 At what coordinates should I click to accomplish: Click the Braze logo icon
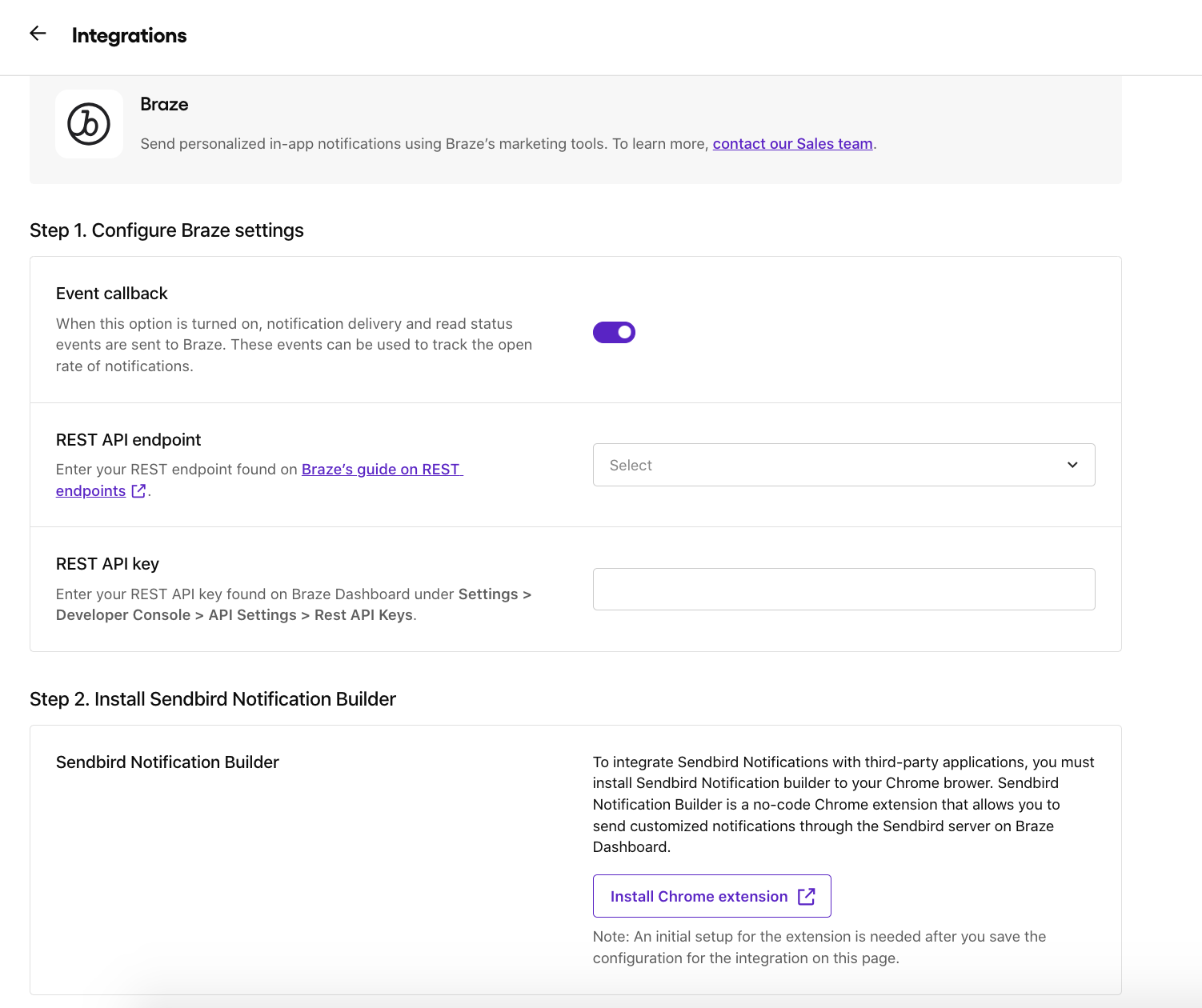[89, 124]
